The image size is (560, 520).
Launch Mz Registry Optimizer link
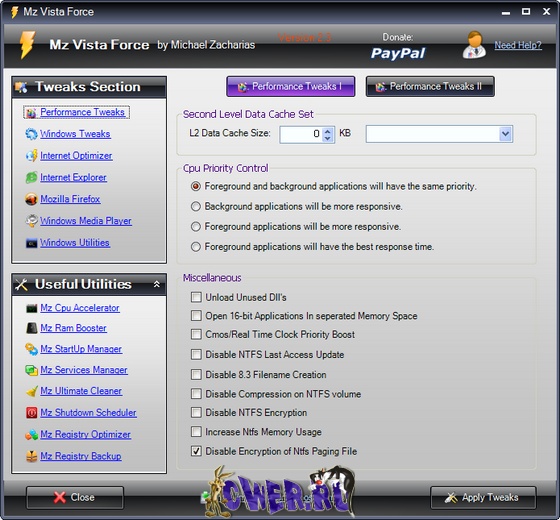pos(85,435)
